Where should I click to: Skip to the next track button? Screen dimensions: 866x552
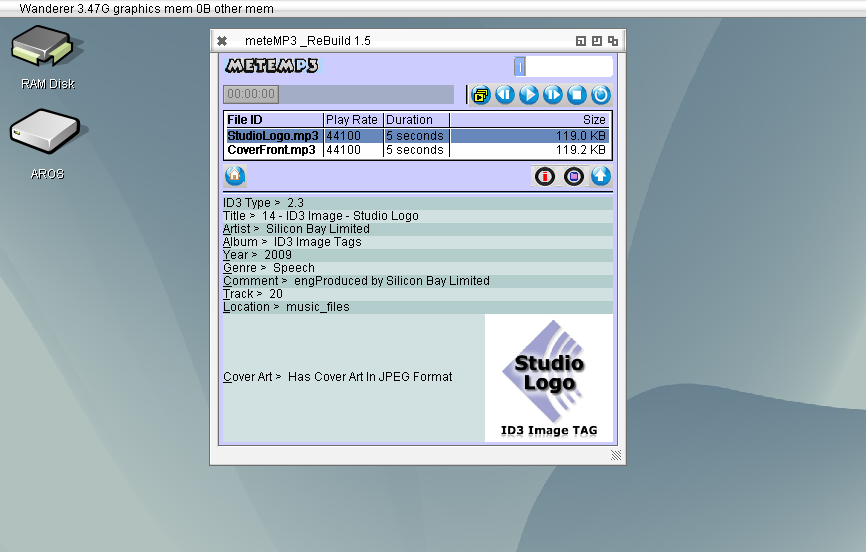[x=553, y=95]
